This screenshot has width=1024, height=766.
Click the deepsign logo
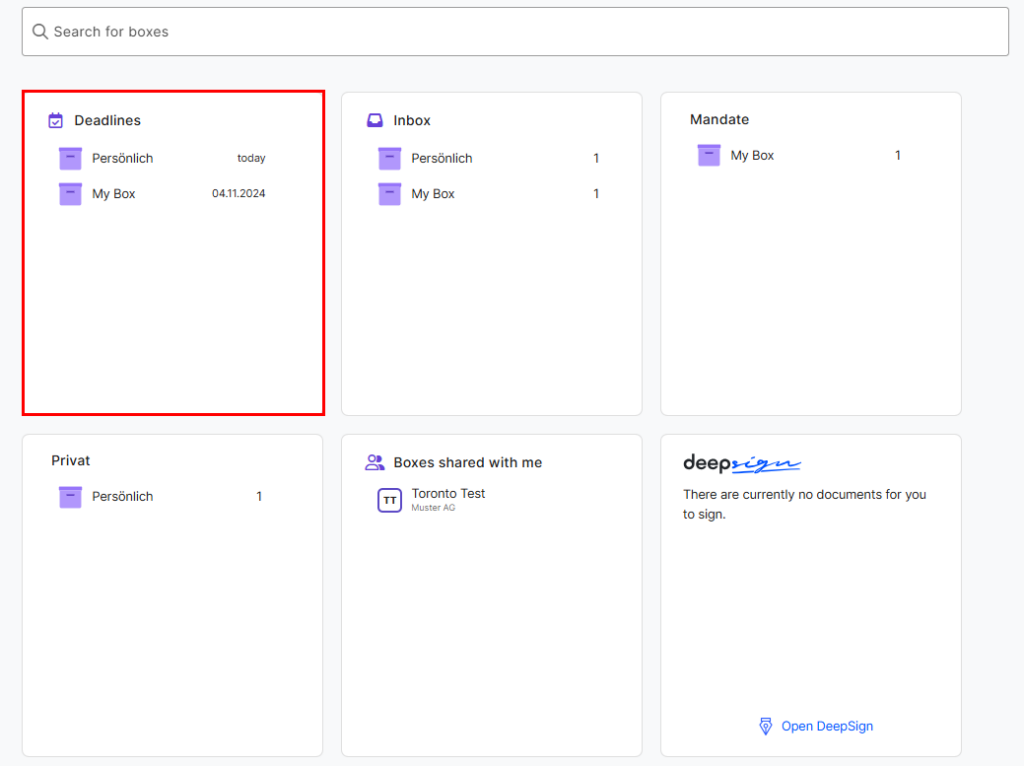(741, 463)
